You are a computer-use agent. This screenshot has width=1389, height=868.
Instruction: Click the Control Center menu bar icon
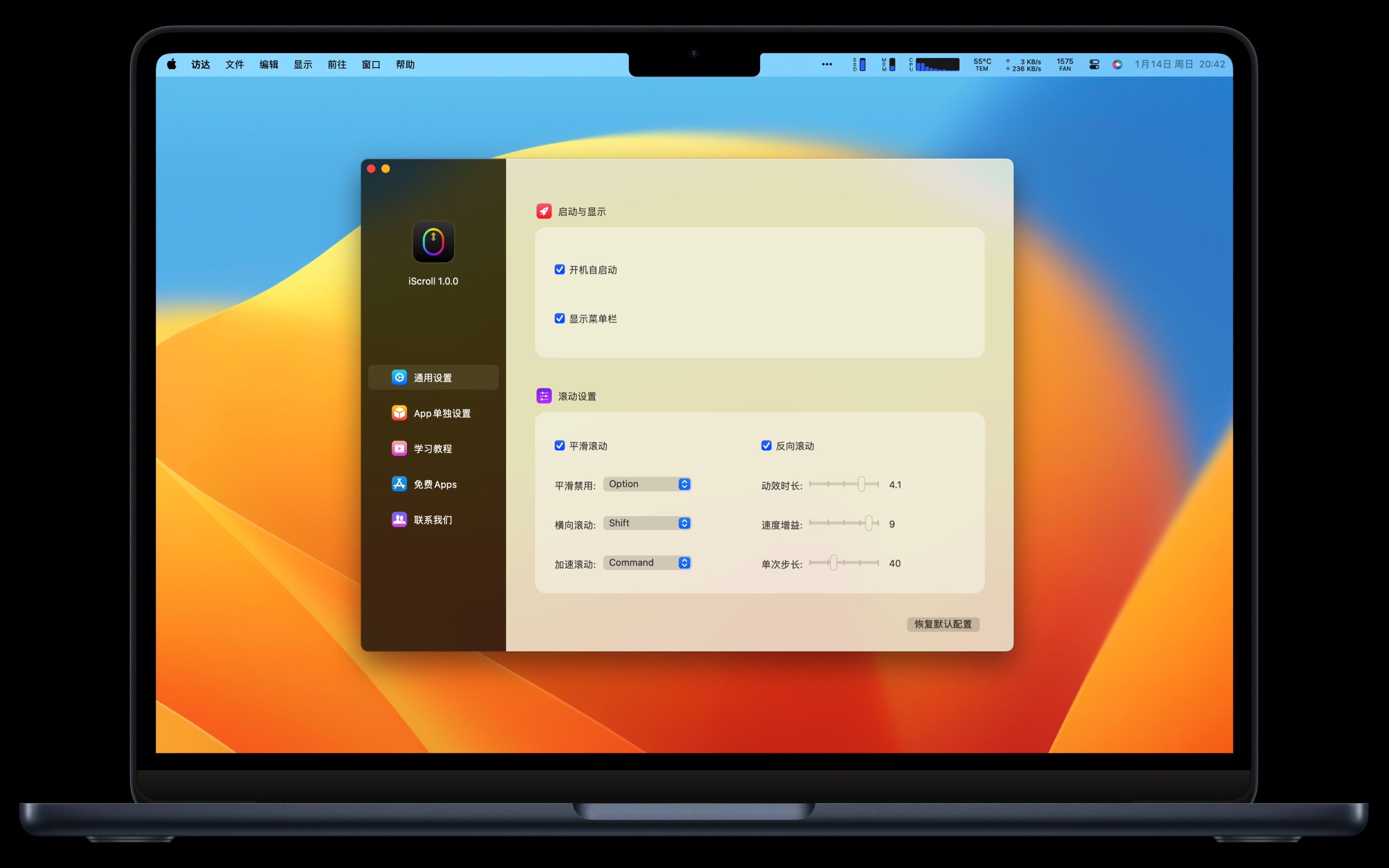point(1094,64)
